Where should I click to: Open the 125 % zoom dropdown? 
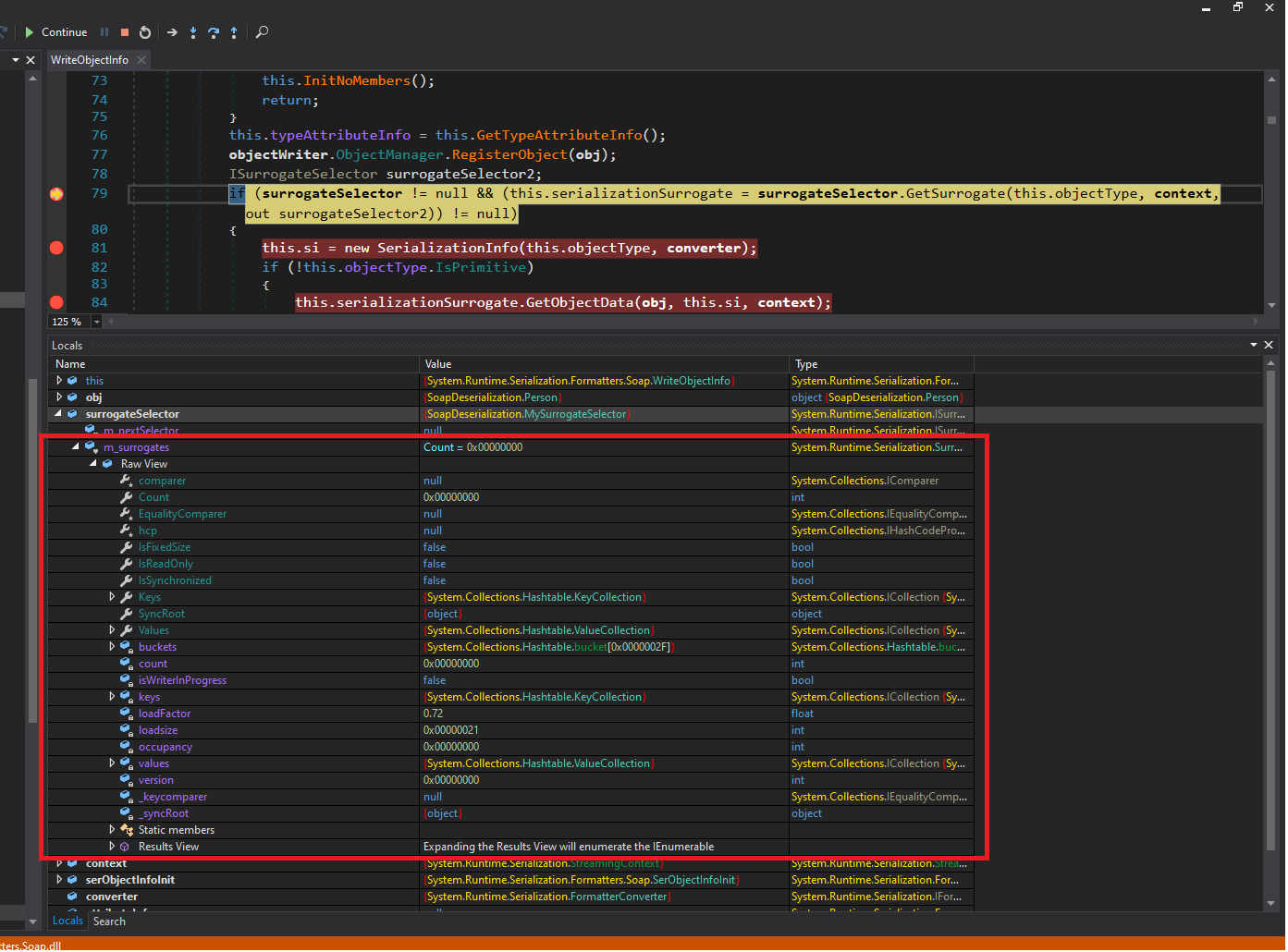tap(96, 322)
